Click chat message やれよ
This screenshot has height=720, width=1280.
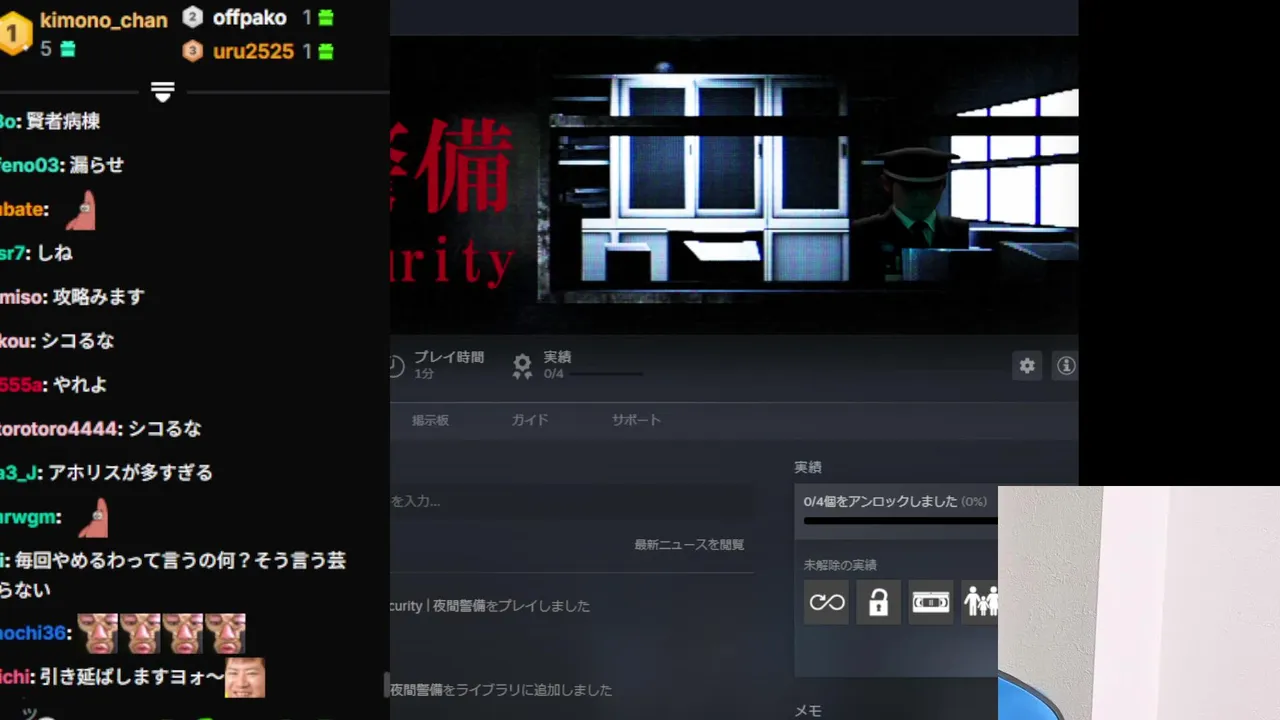pos(79,385)
